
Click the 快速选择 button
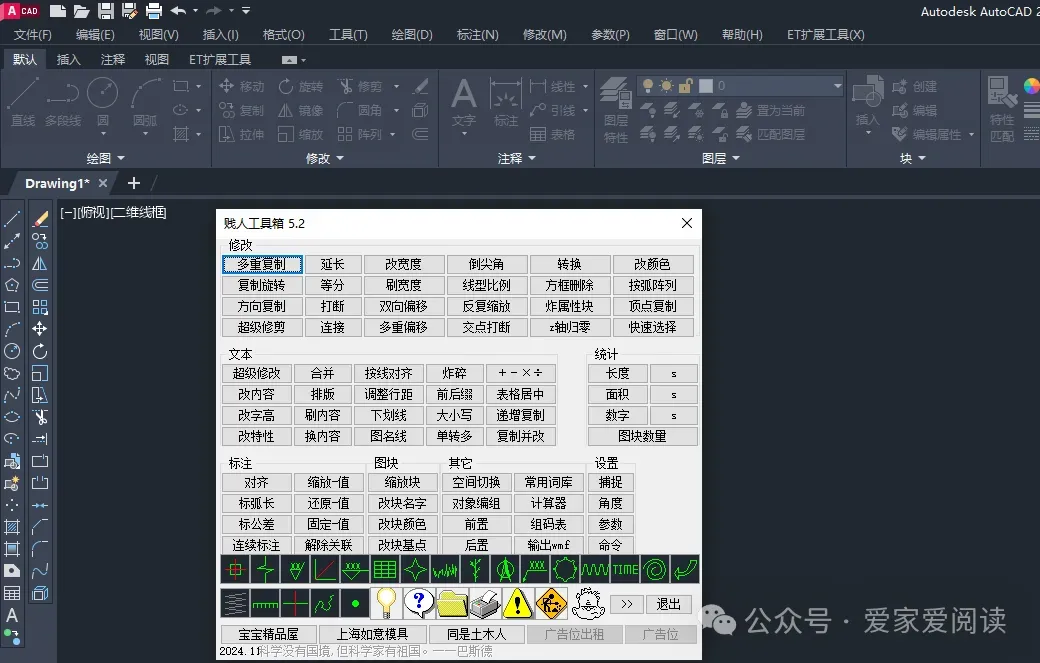click(x=653, y=327)
